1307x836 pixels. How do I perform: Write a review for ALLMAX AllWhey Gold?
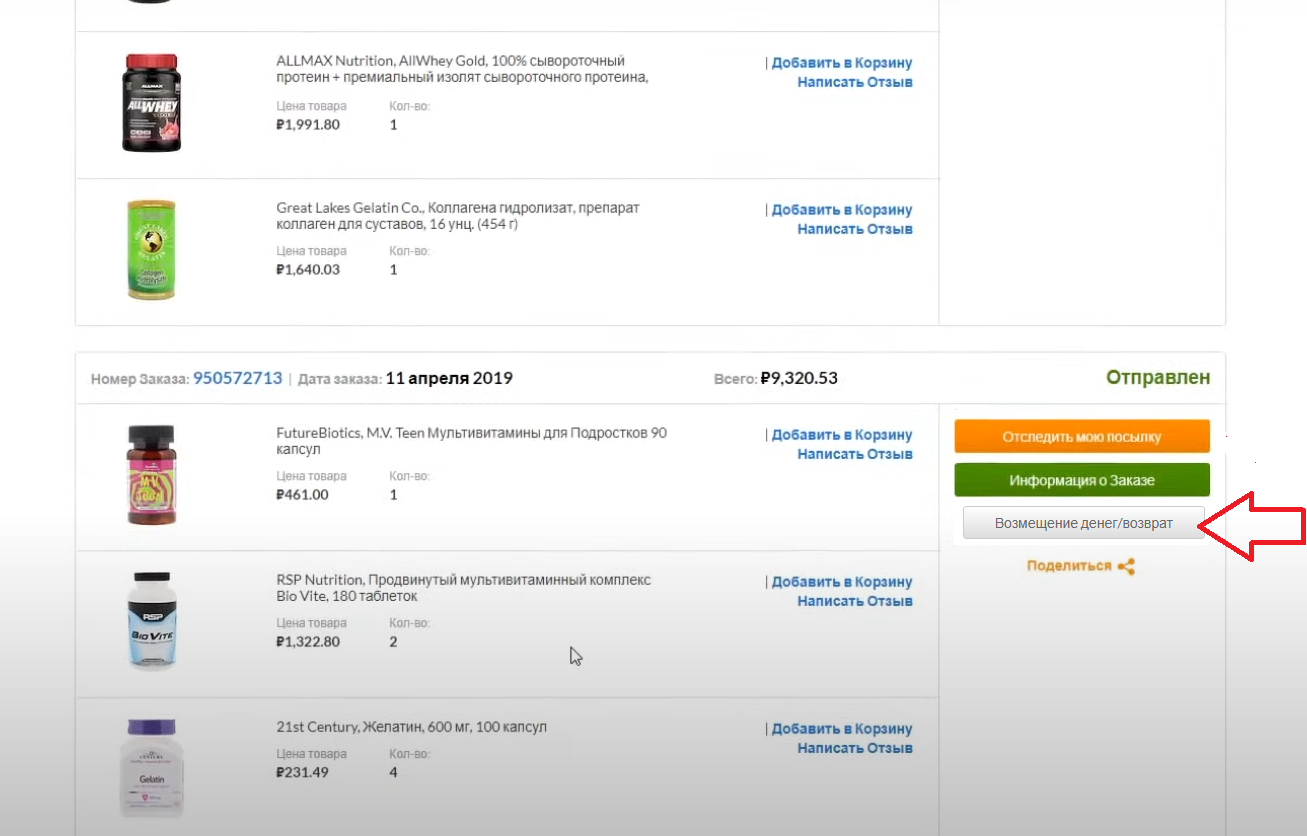tap(855, 82)
